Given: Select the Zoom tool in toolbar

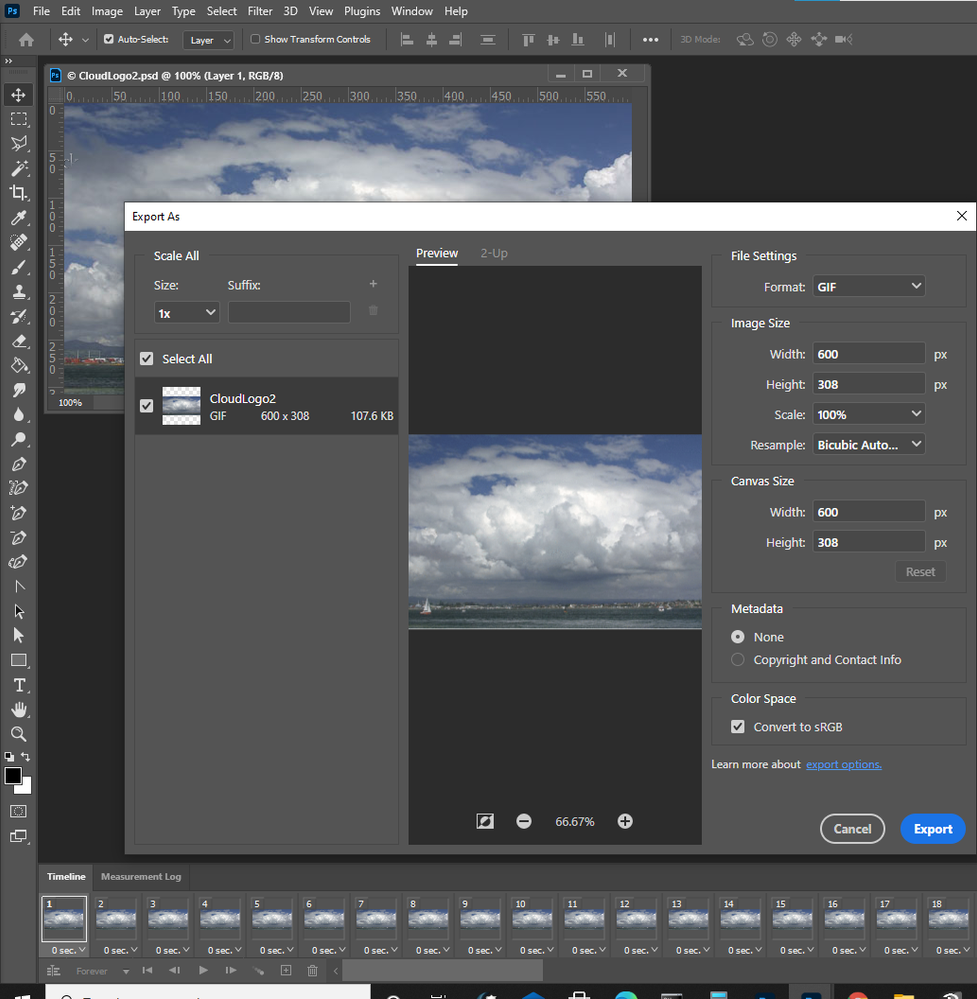Looking at the screenshot, I should tap(18, 734).
